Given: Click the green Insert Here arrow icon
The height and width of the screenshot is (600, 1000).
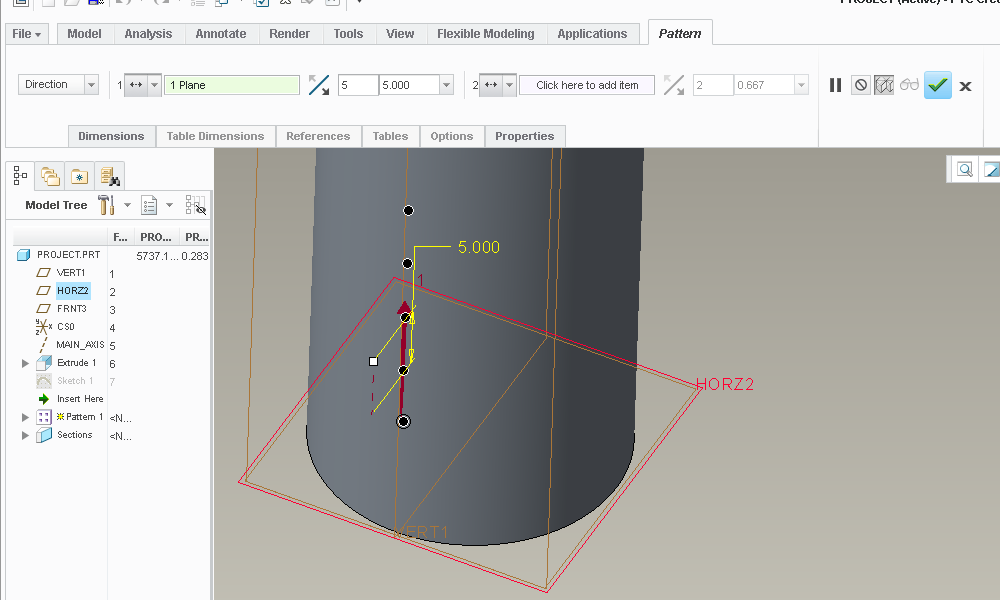Looking at the screenshot, I should click(43, 399).
